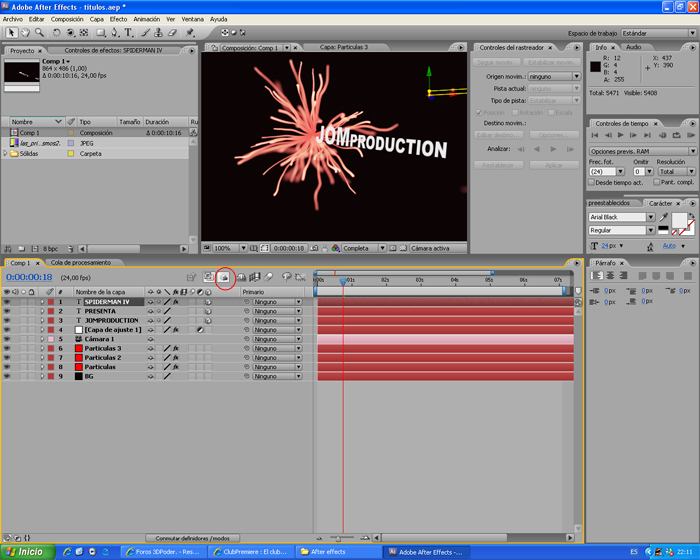Select the Clone Stamp tool

pos(158,33)
